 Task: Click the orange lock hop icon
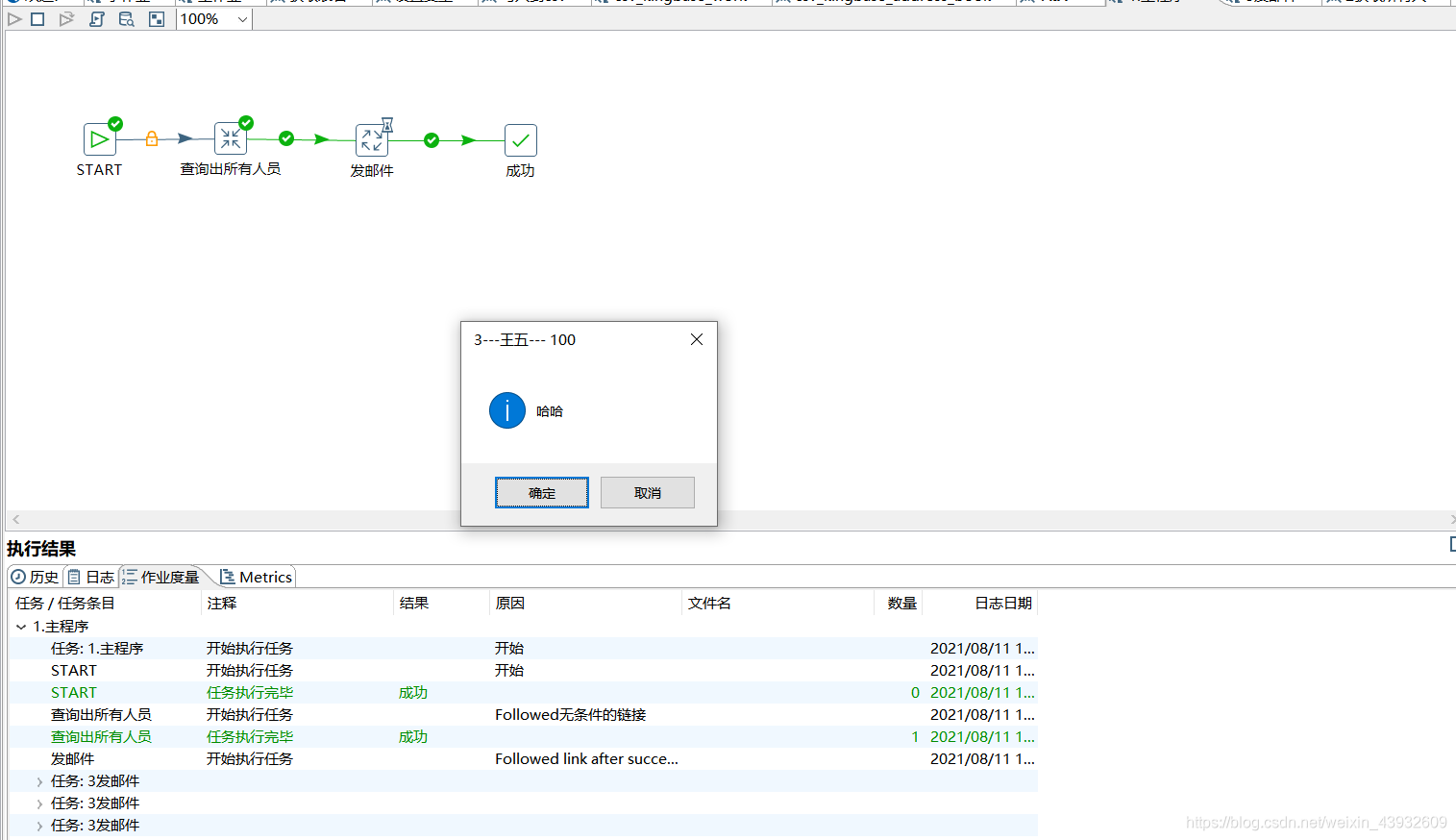pos(151,138)
